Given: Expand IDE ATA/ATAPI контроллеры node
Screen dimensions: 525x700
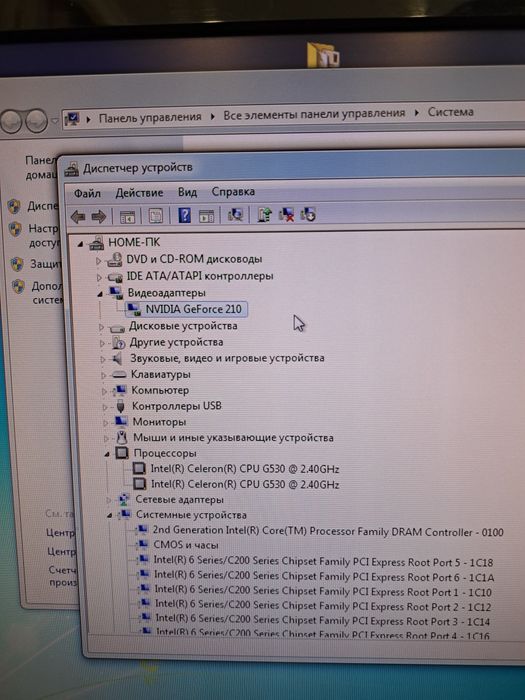Looking at the screenshot, I should click(x=99, y=278).
